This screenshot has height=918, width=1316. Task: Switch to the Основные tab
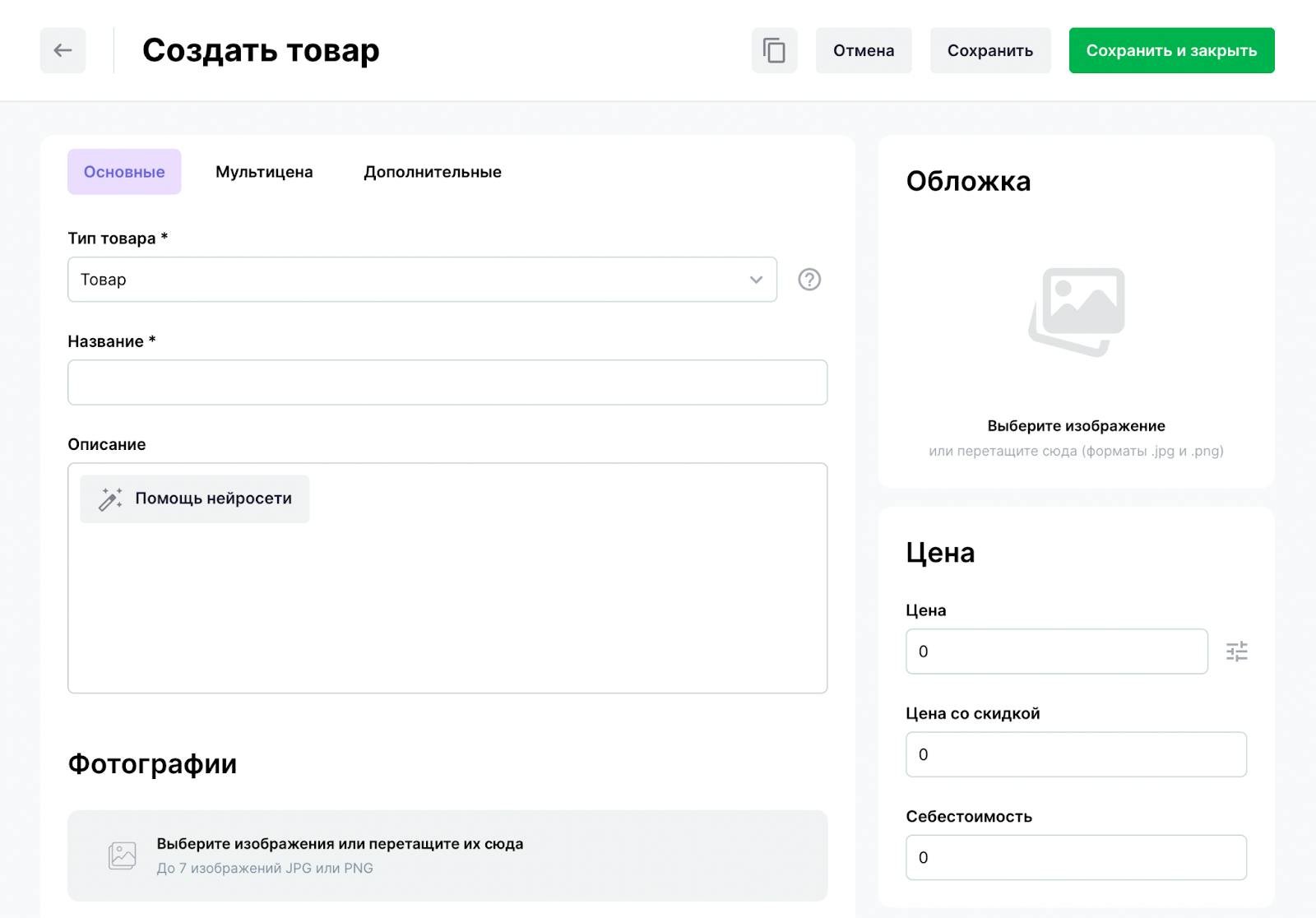click(x=124, y=172)
